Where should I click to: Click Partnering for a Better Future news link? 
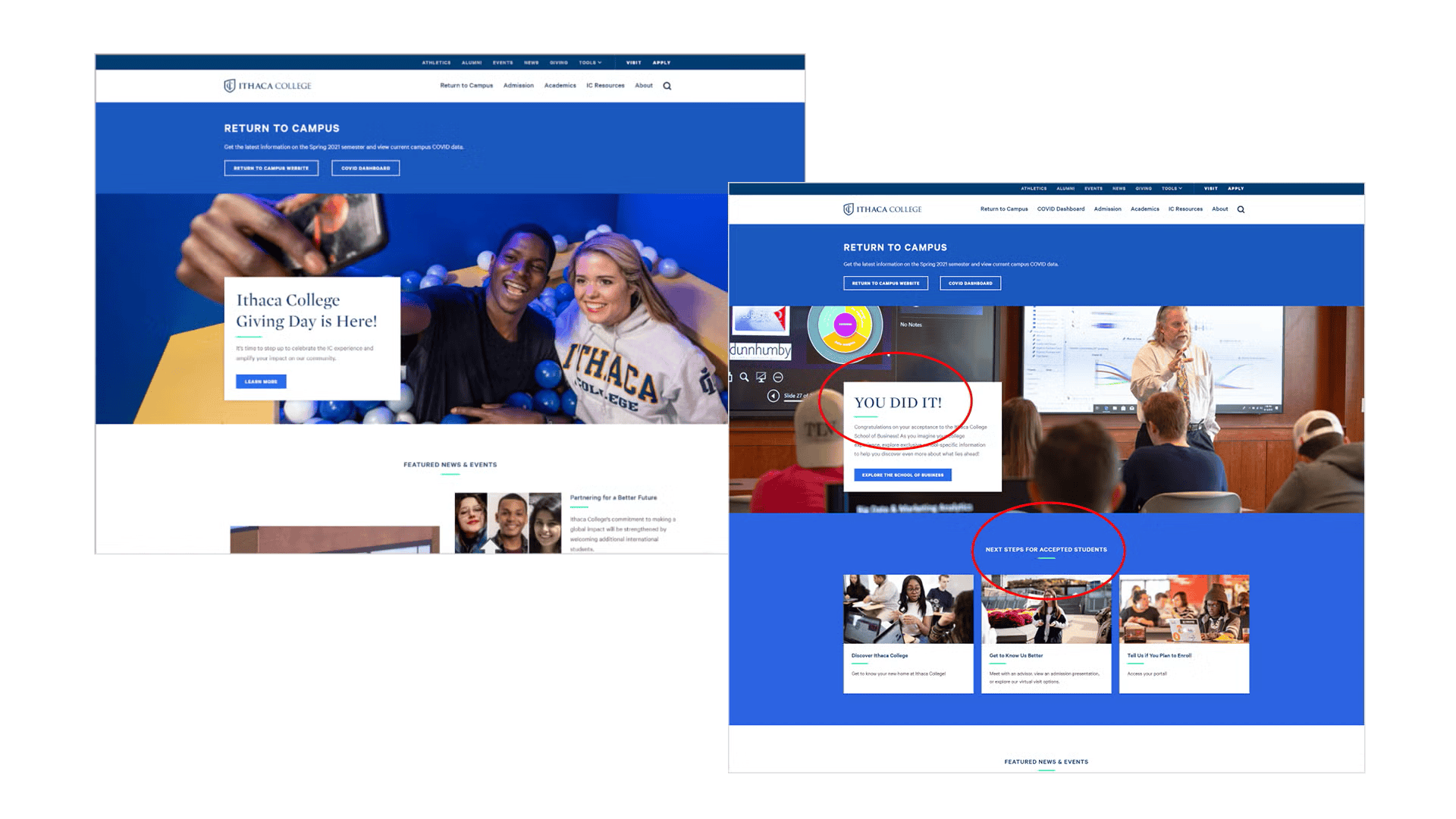pyautogui.click(x=613, y=498)
